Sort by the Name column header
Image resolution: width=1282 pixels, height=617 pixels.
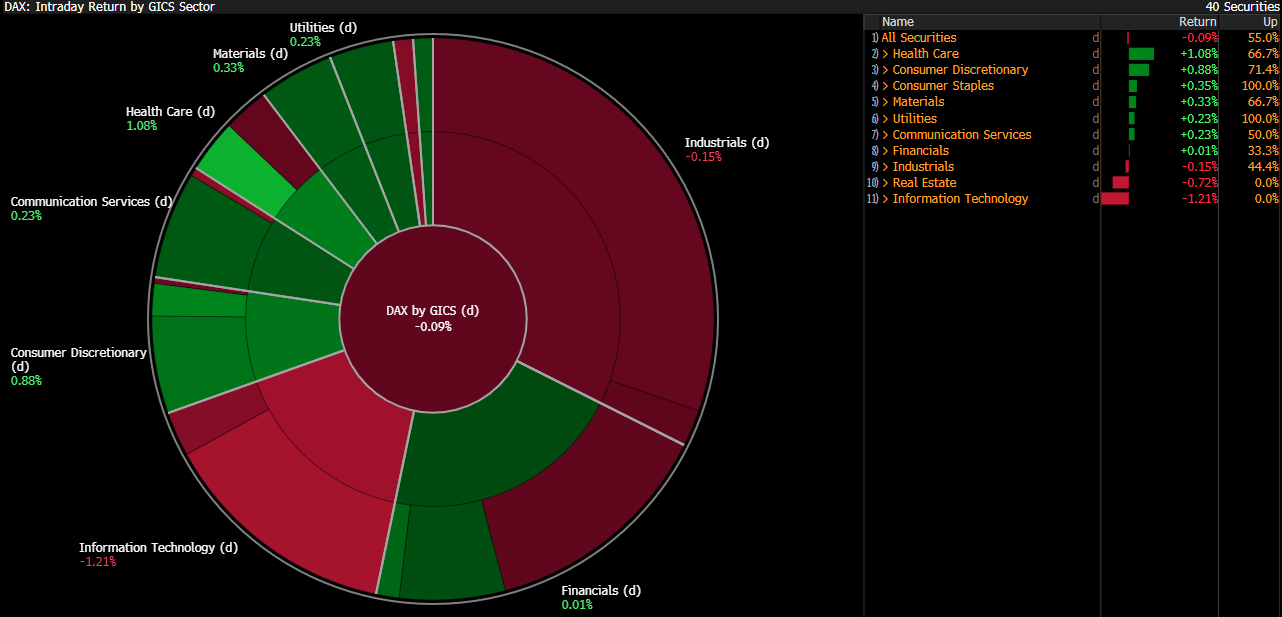[898, 22]
